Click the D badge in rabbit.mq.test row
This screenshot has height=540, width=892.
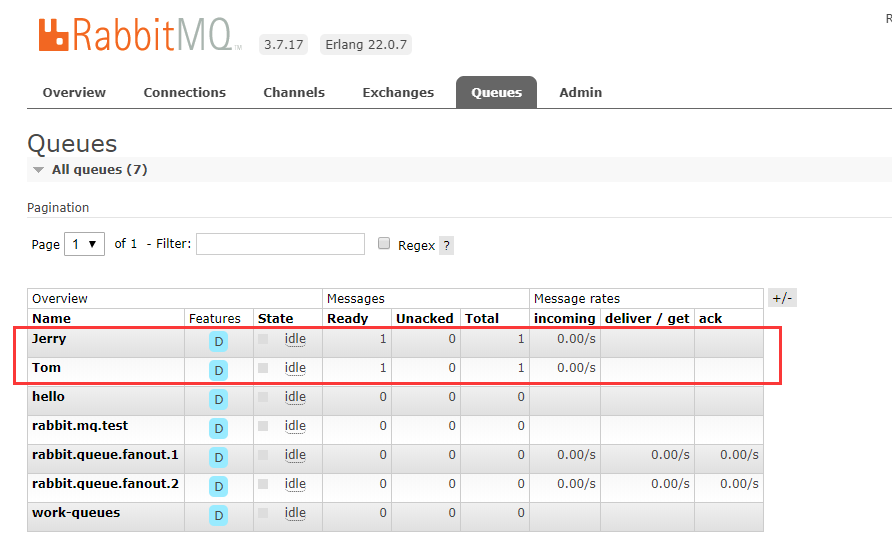coord(218,429)
